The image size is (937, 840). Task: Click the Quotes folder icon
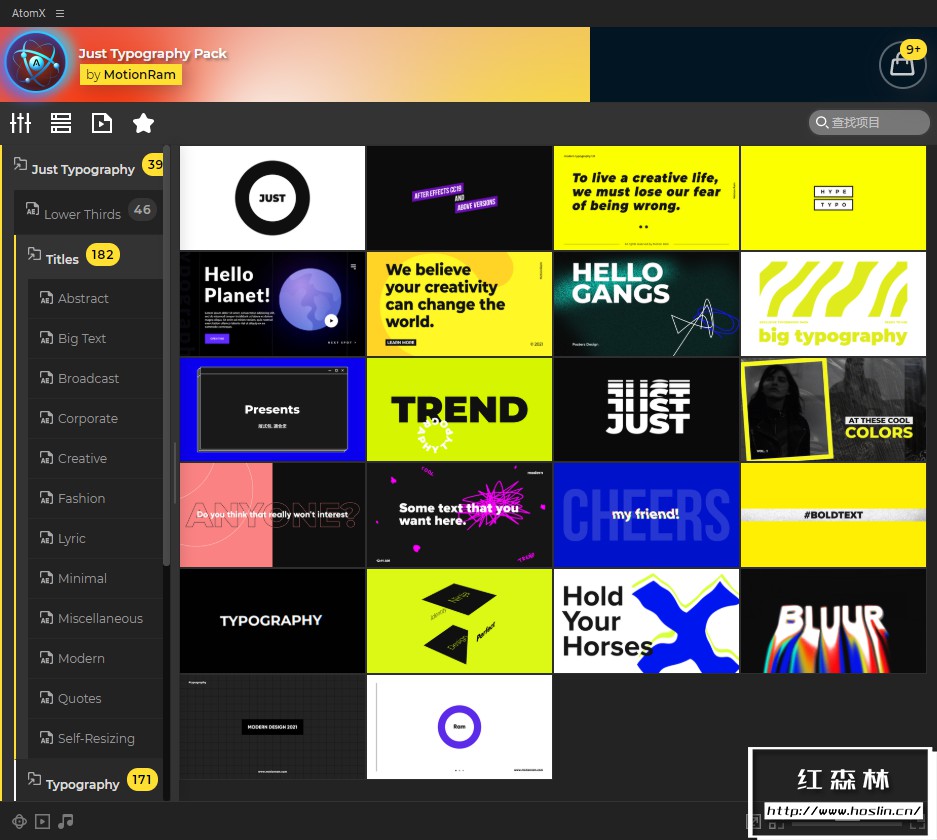46,698
